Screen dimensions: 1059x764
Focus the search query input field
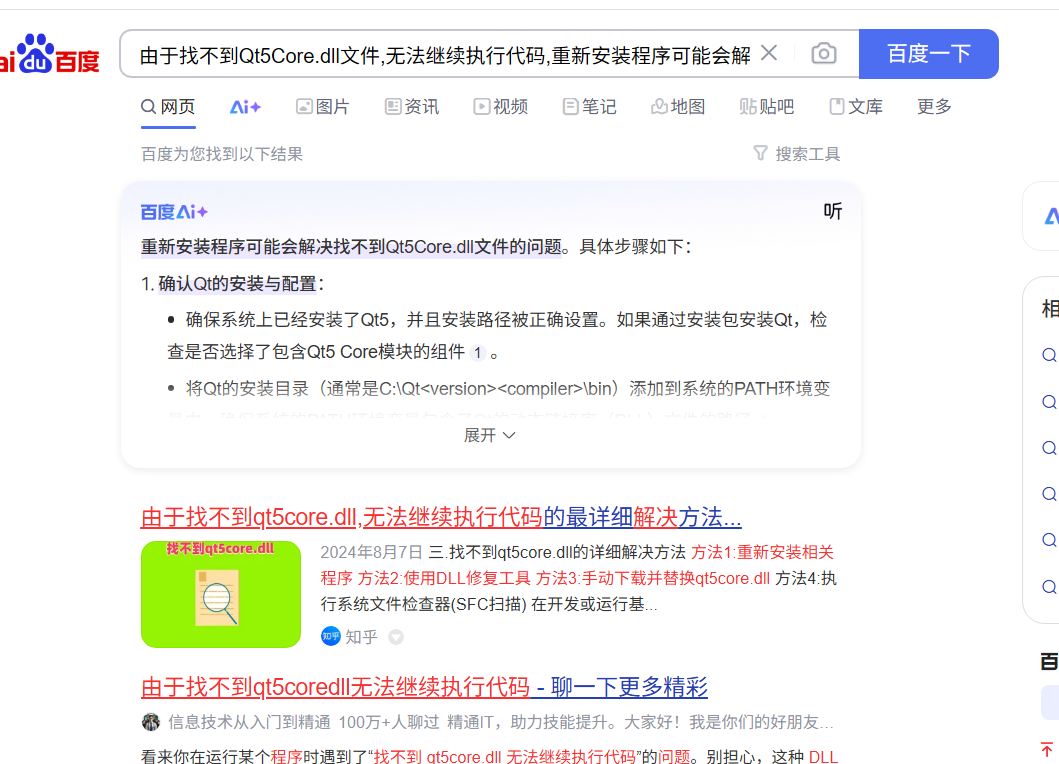click(445, 55)
